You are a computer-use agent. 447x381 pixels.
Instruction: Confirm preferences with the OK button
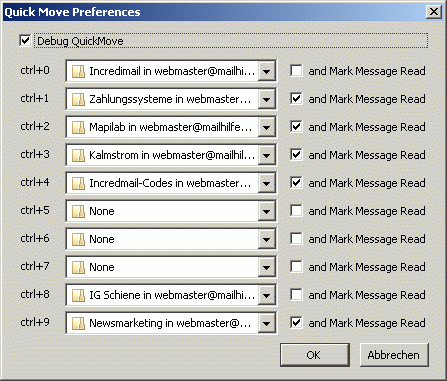(315, 355)
